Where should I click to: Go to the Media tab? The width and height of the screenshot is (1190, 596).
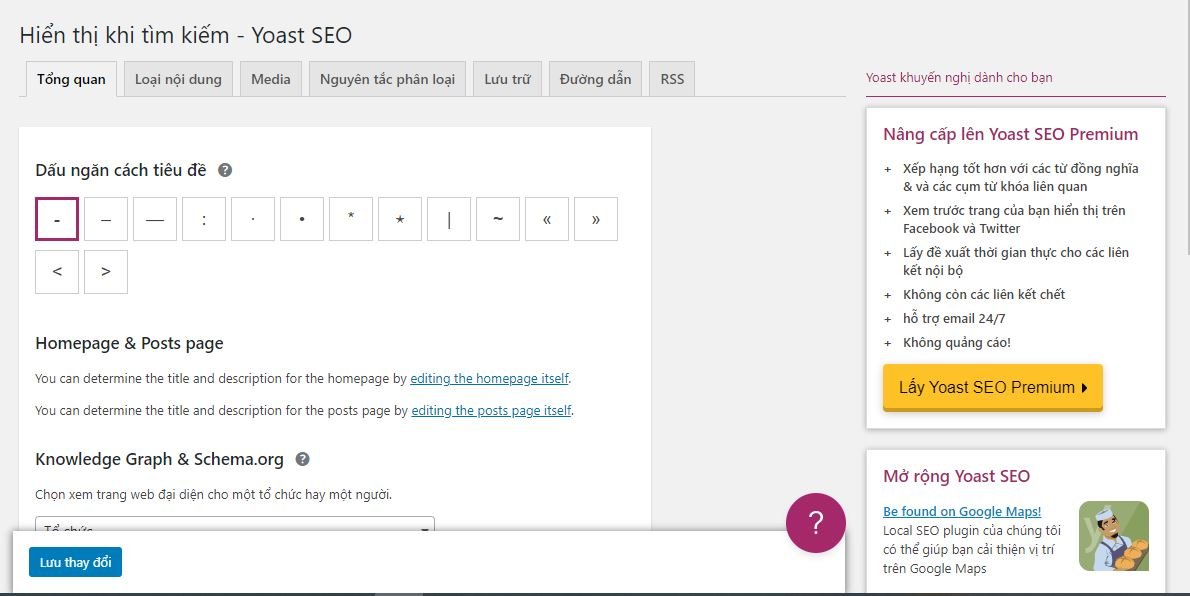[x=271, y=79]
